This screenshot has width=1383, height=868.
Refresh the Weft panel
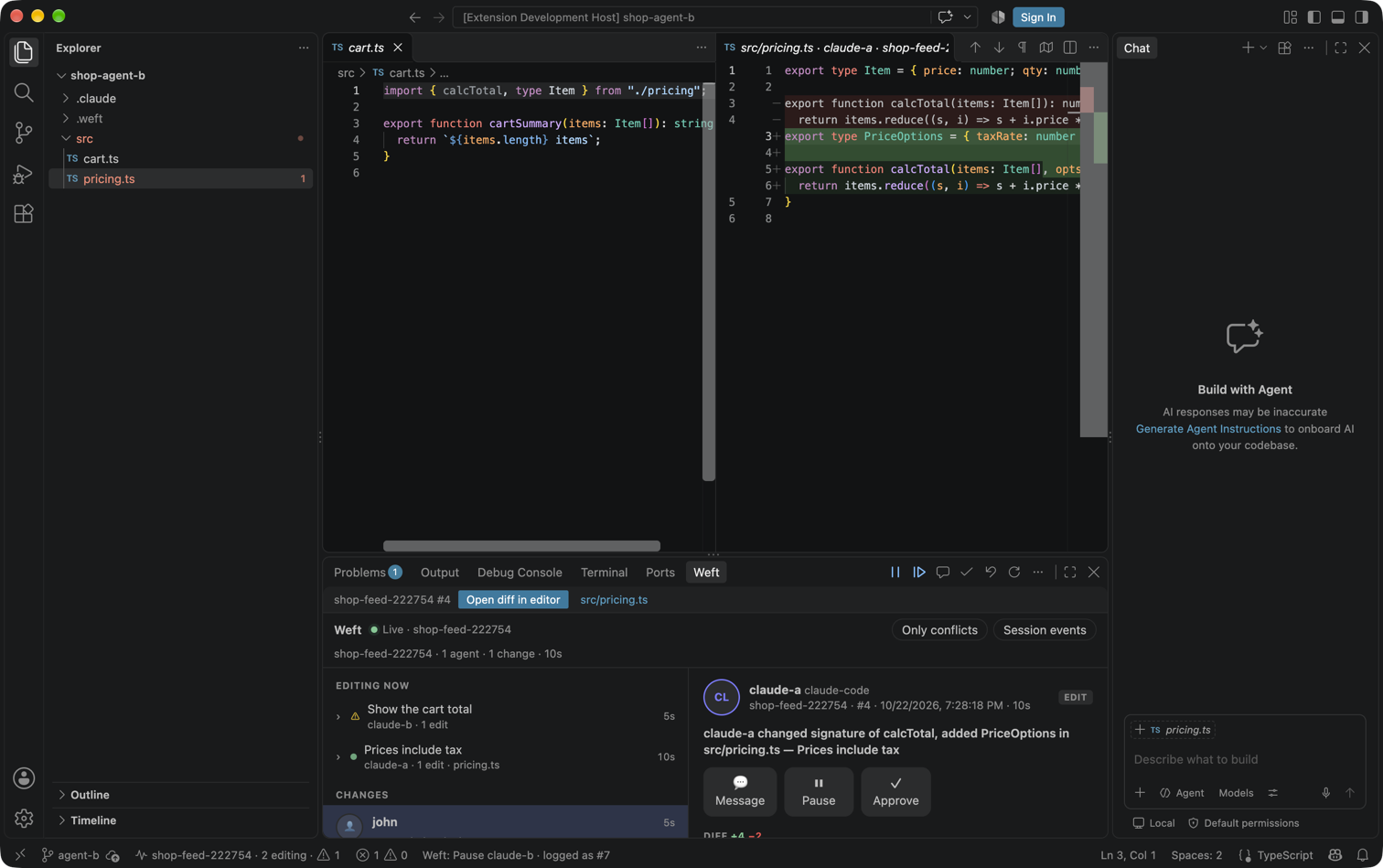[1014, 573]
